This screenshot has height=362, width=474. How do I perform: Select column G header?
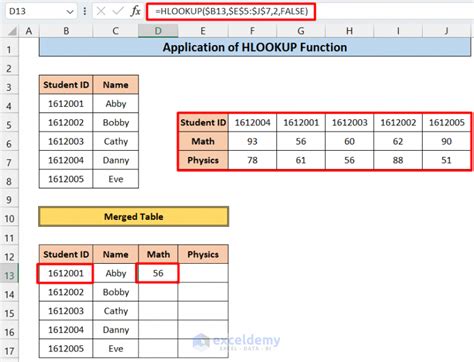click(x=301, y=31)
